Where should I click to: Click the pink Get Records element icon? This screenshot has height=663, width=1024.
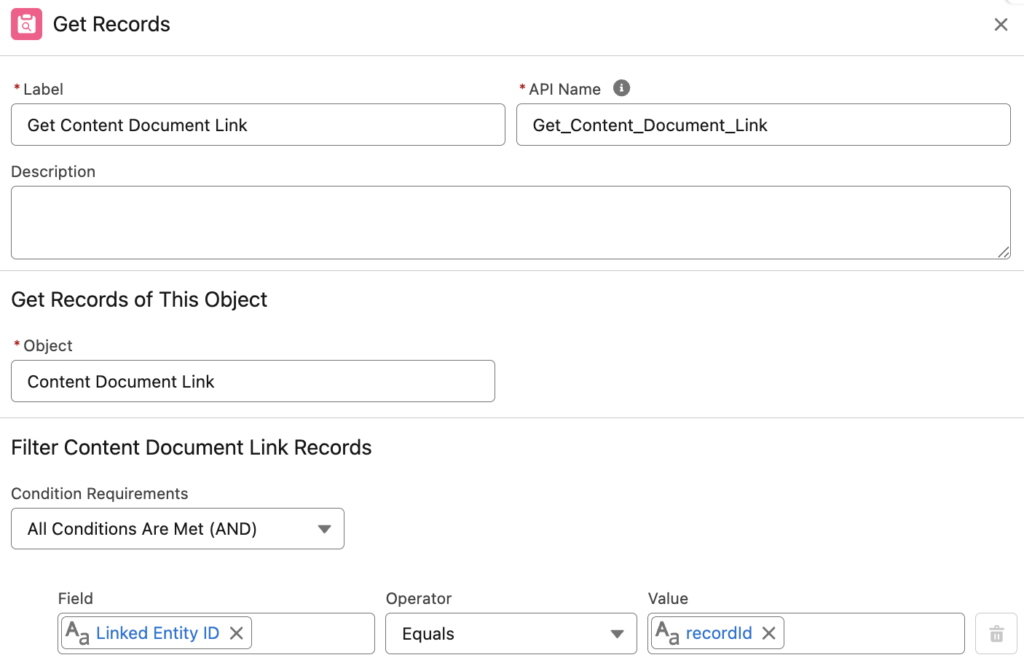coord(28,24)
